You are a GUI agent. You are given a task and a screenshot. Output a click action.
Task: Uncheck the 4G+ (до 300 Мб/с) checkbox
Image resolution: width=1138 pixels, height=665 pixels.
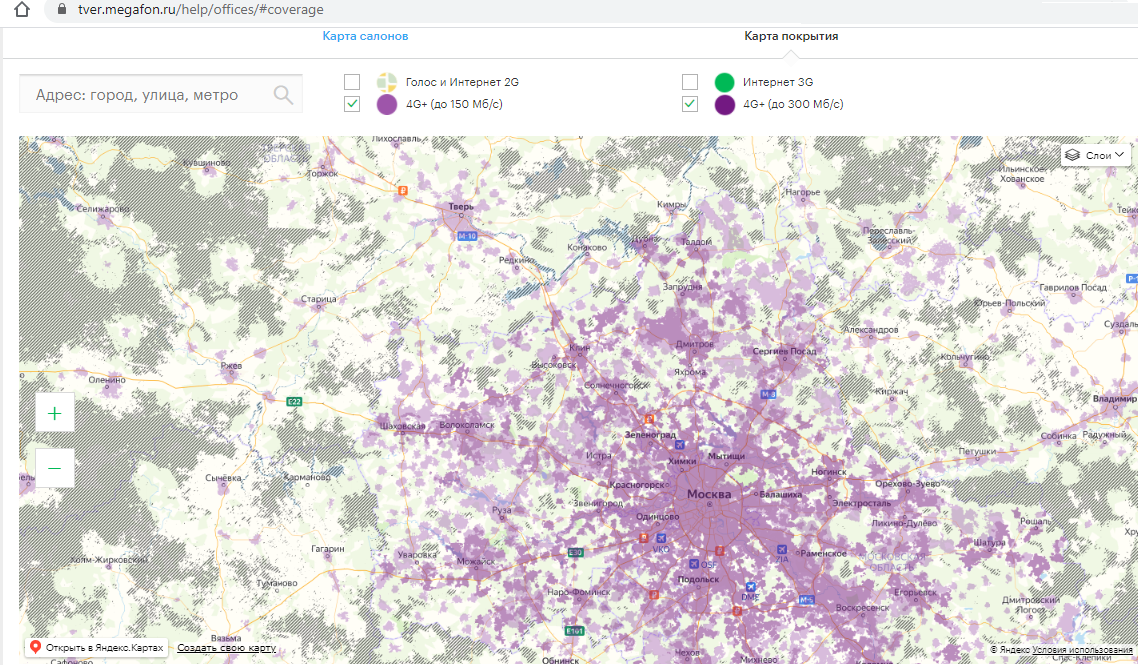(690, 104)
